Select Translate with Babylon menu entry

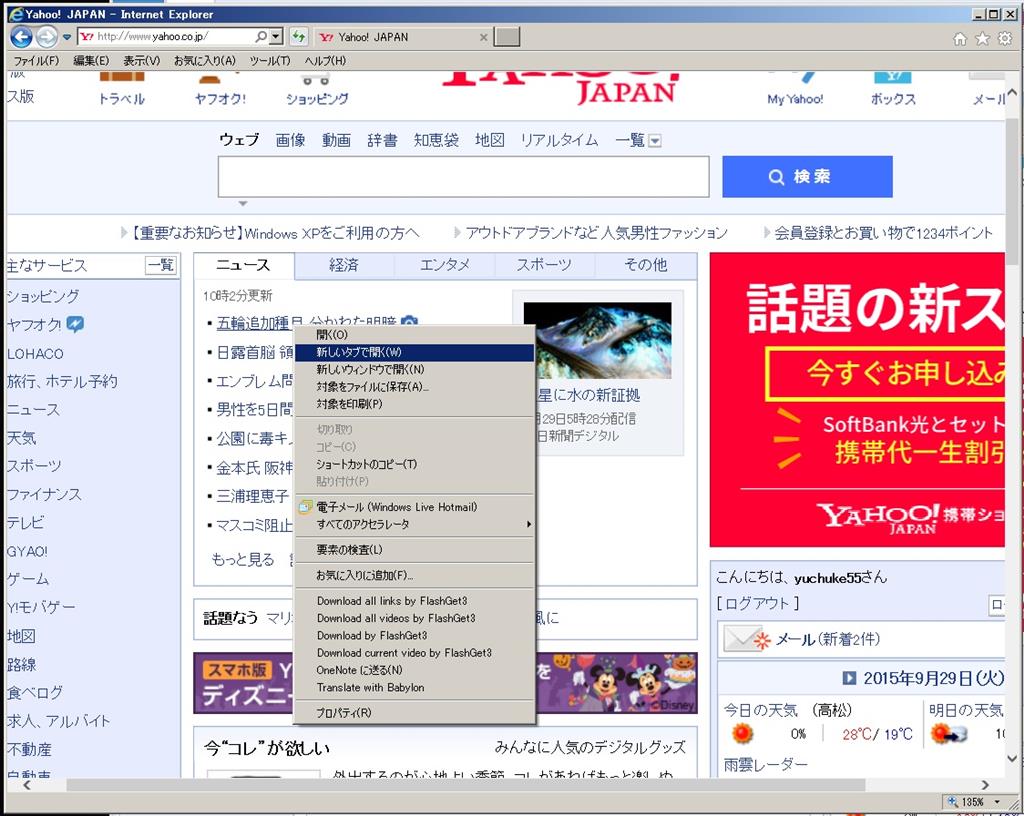(x=415, y=687)
